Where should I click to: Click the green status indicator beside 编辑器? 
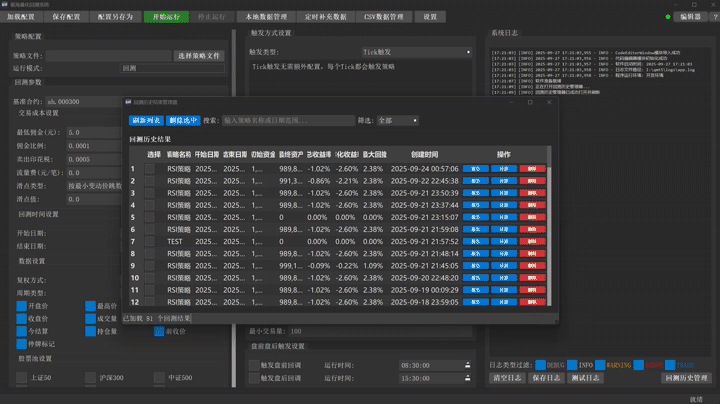[x=668, y=17]
